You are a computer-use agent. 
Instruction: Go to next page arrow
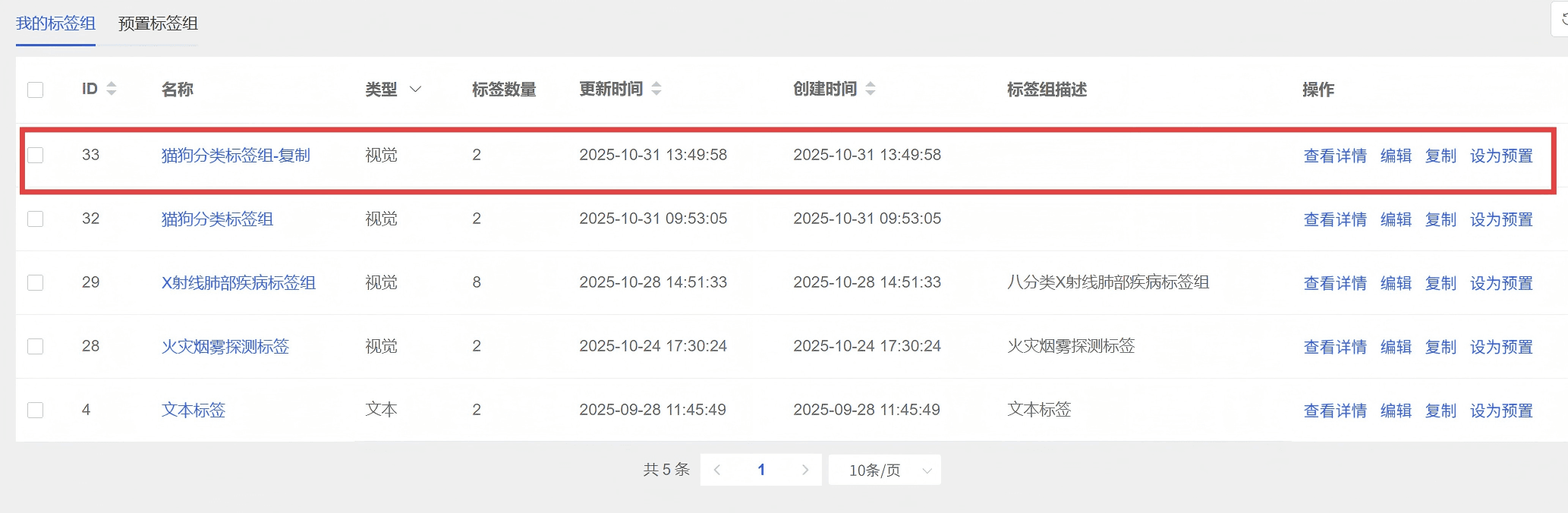(x=805, y=470)
